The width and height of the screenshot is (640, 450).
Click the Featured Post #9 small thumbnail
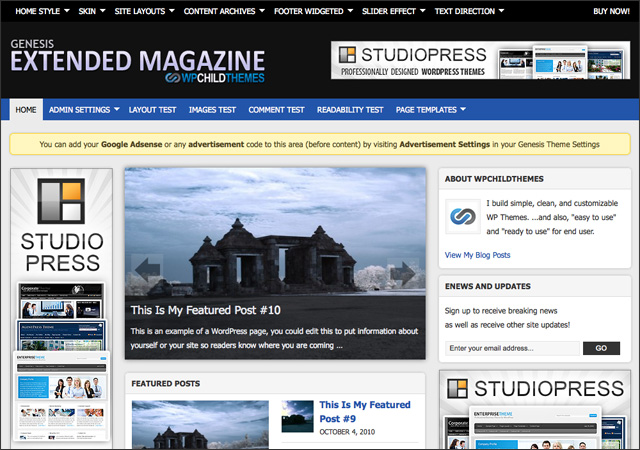(298, 416)
